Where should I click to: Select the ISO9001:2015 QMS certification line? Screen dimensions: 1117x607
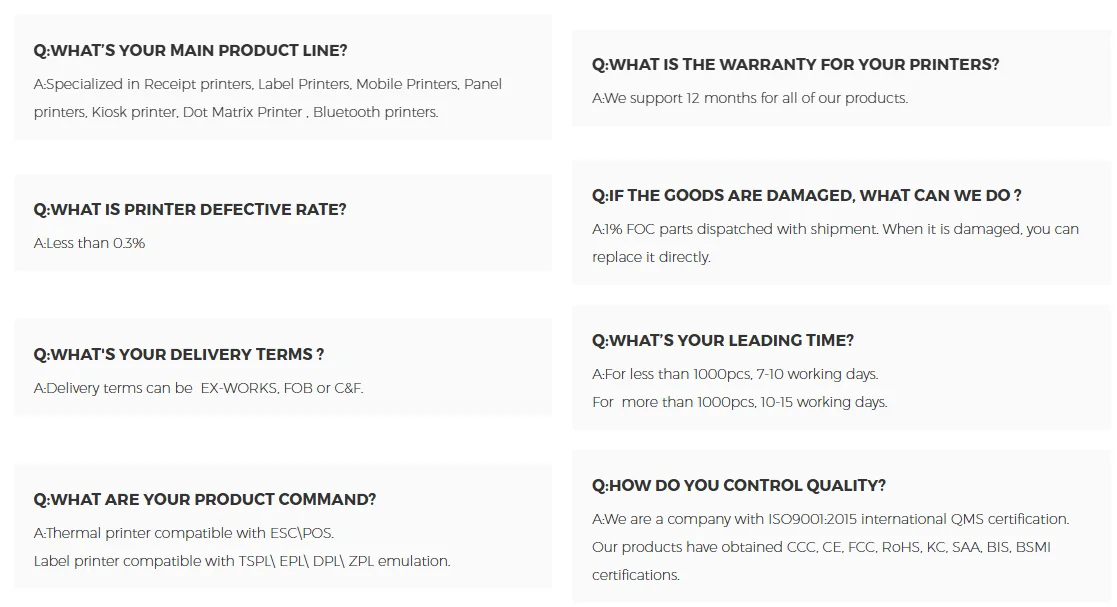tap(830, 519)
